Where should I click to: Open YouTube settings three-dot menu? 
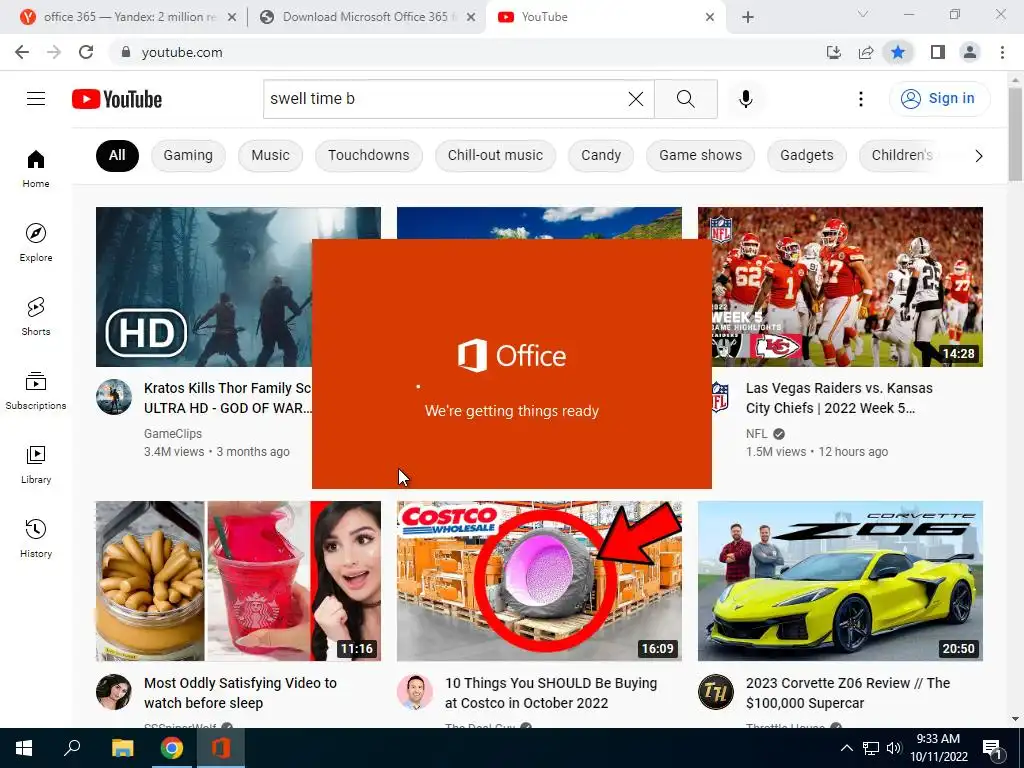coord(861,99)
